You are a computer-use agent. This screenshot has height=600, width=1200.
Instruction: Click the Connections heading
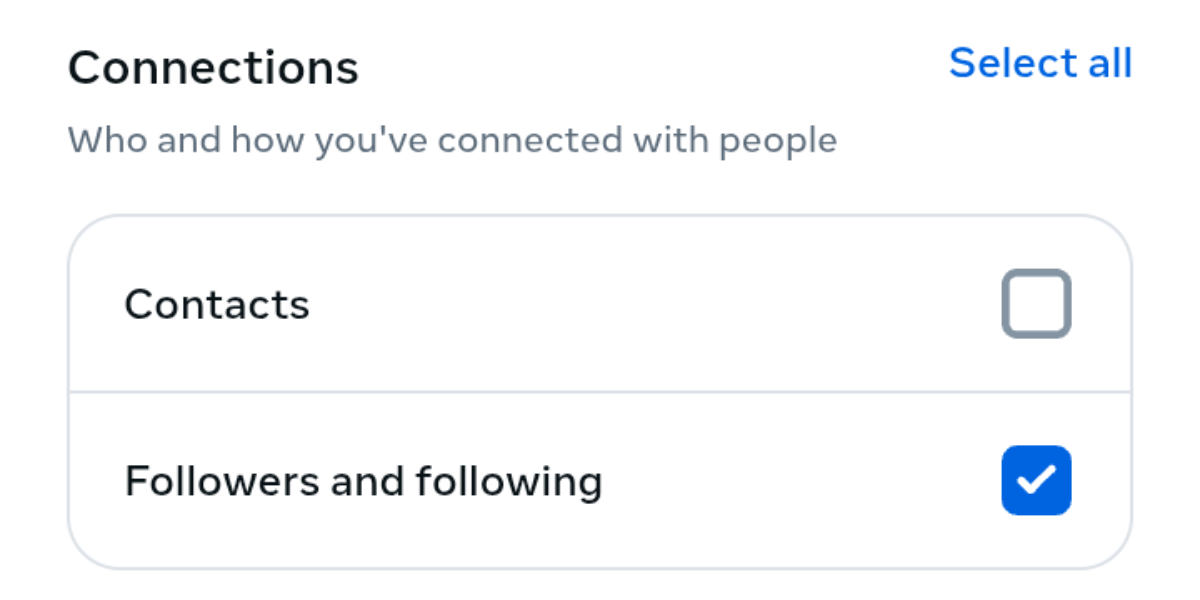[213, 66]
